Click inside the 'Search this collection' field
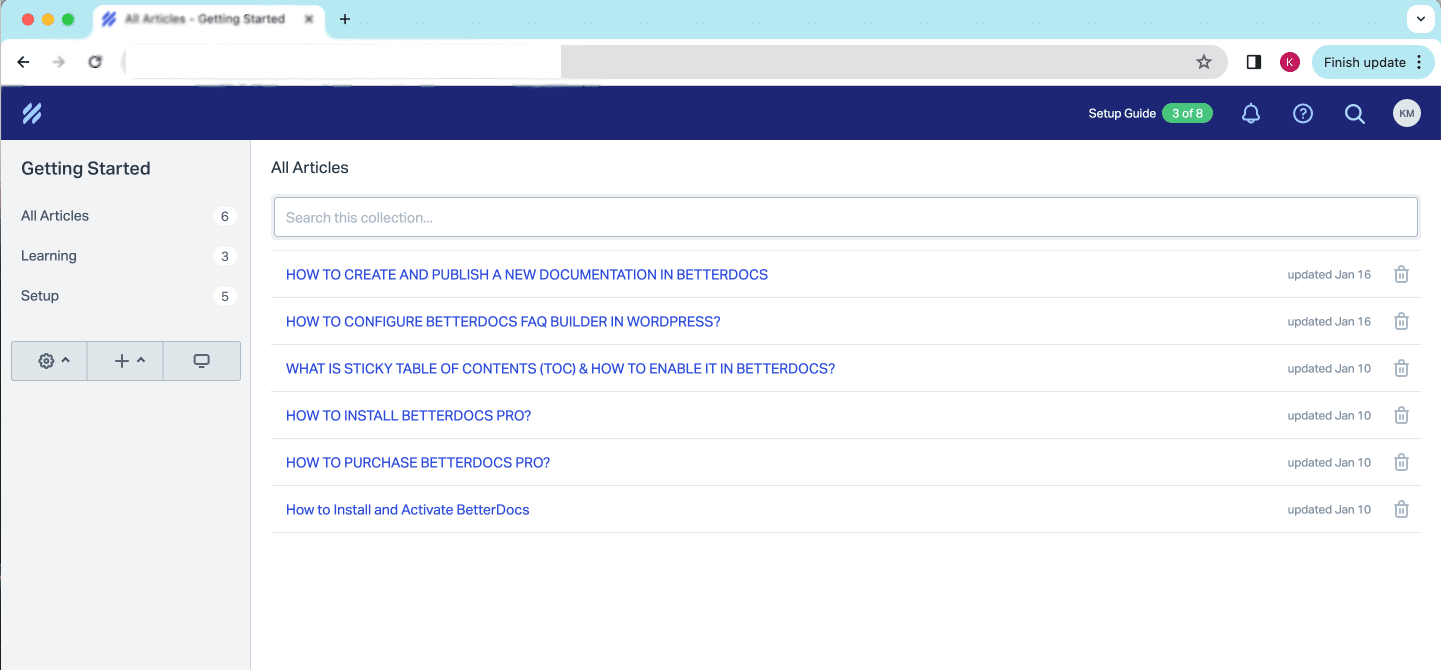The width and height of the screenshot is (1441, 670). 844,217
